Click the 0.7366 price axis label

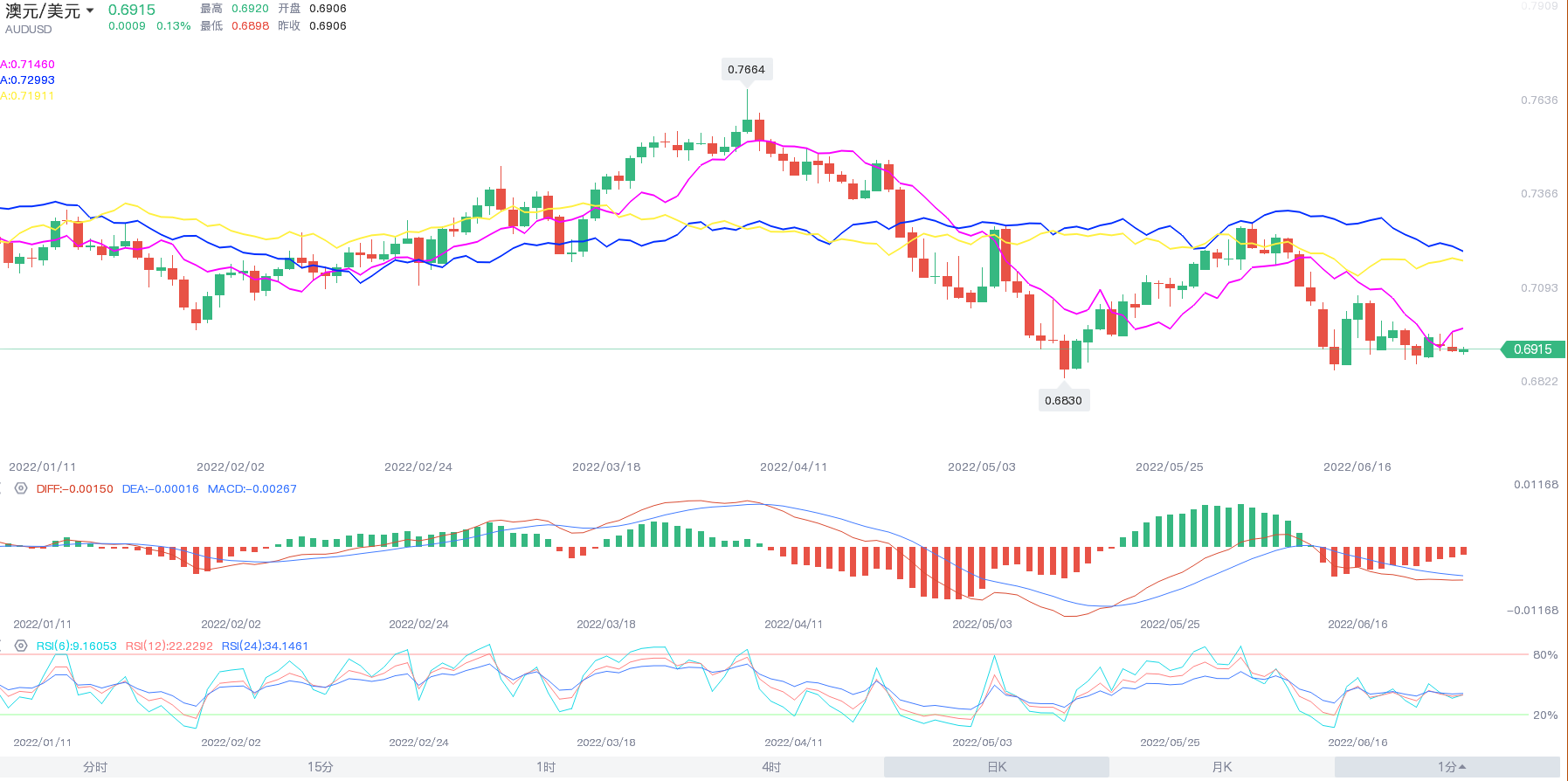(x=1539, y=194)
